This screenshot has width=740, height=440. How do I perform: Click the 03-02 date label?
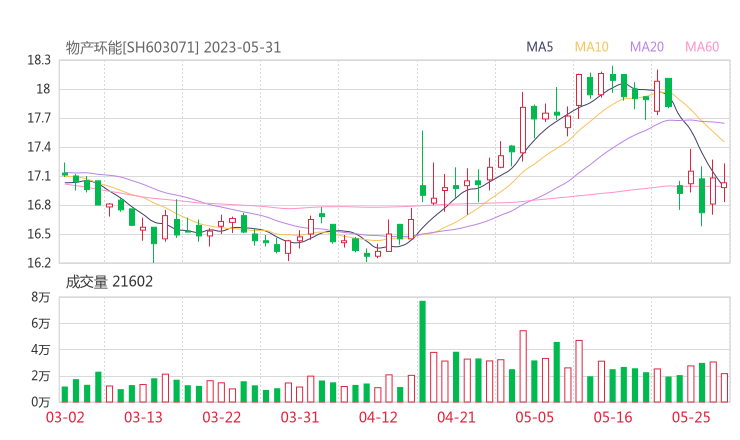click(65, 417)
